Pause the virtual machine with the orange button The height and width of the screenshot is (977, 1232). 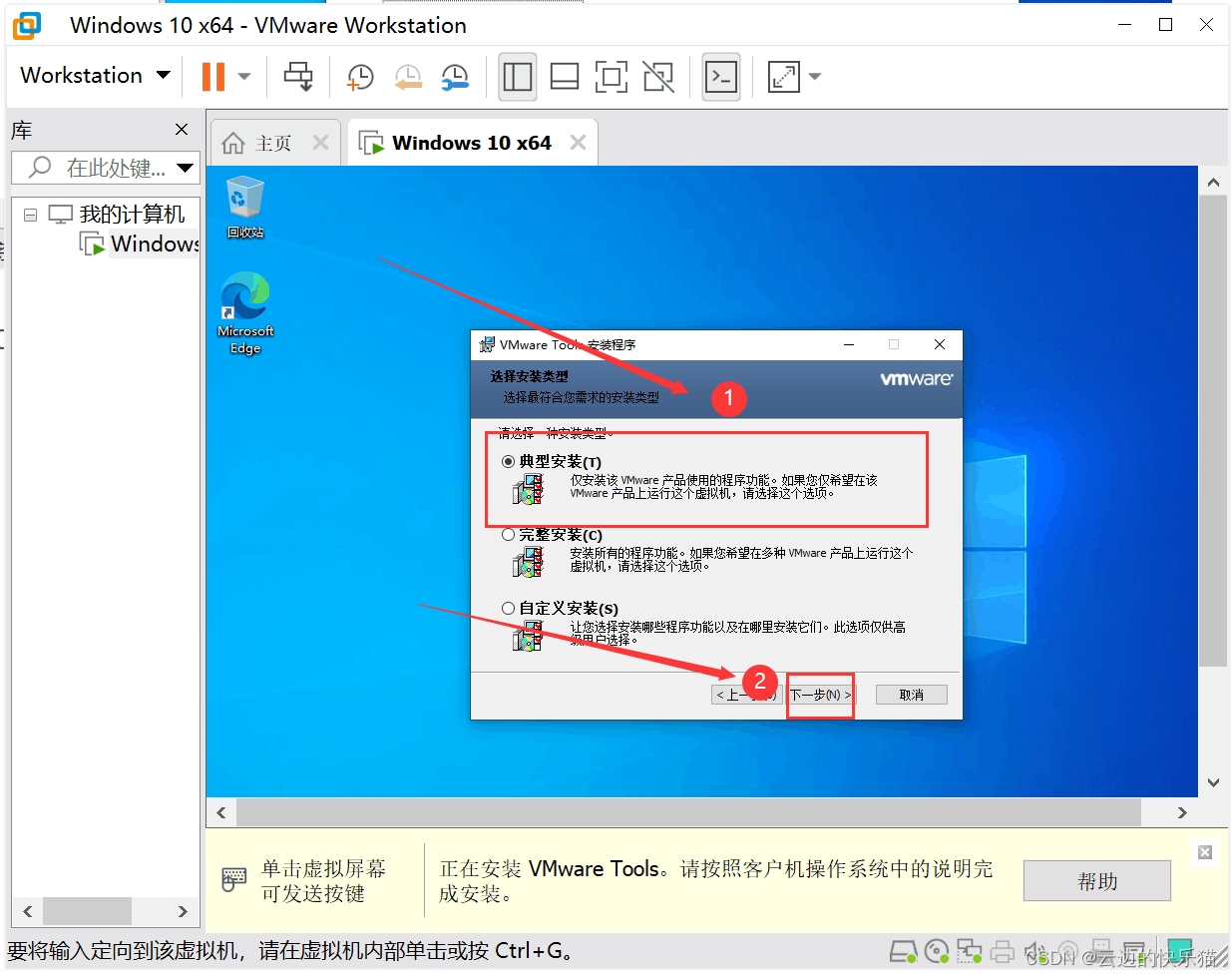coord(213,76)
